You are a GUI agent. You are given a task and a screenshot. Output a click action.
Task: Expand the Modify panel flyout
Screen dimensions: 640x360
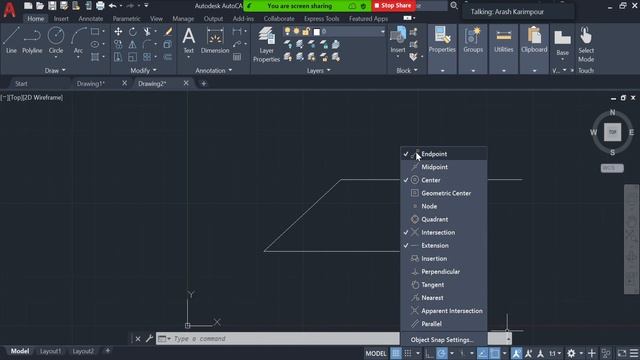tap(143, 71)
